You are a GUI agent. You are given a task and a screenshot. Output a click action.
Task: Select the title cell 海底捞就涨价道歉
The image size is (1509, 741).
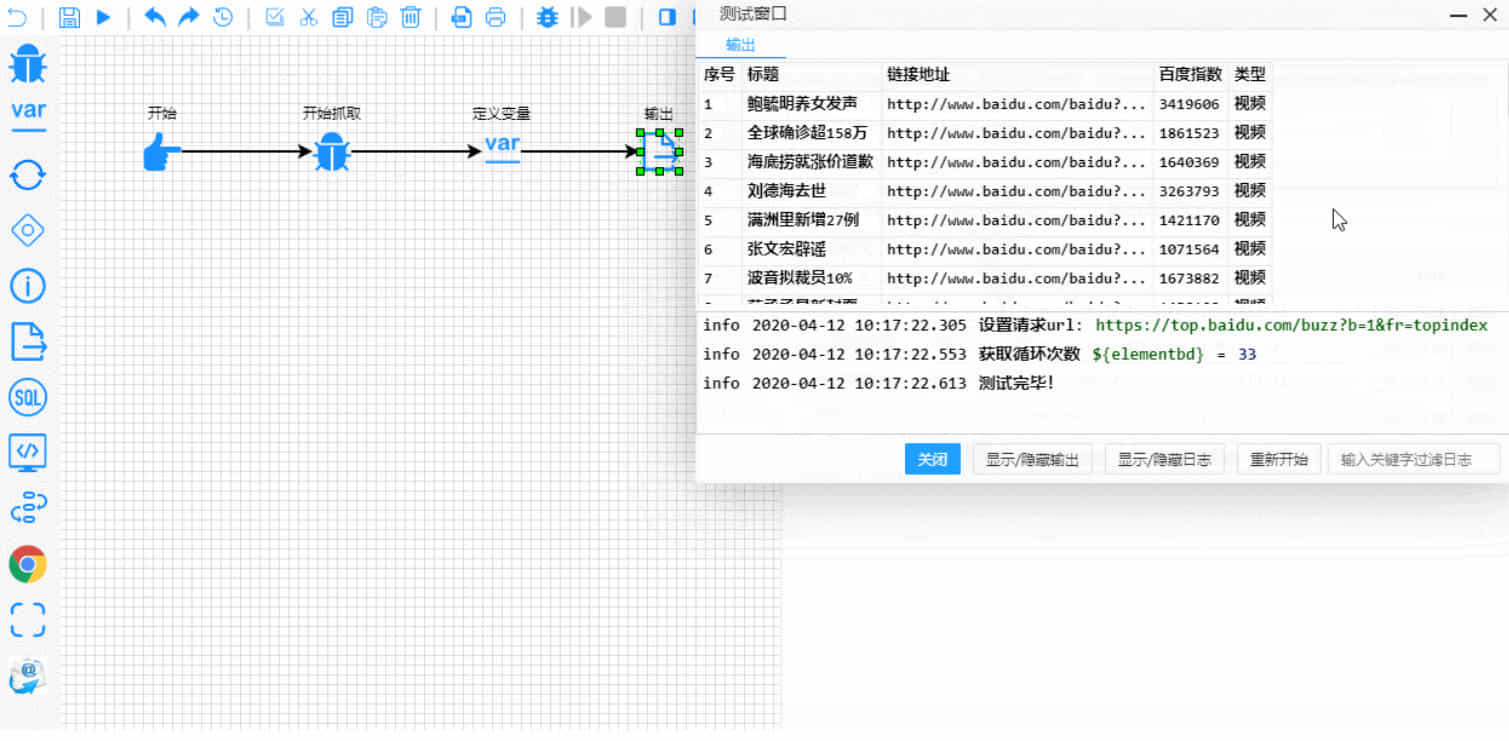pyautogui.click(x=810, y=162)
